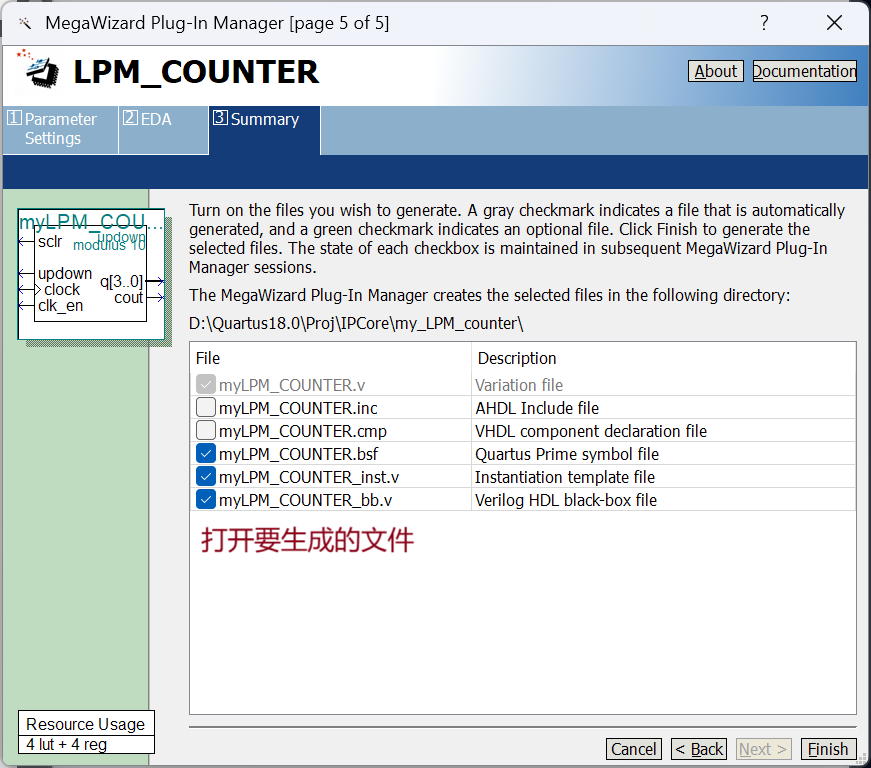871x768 pixels.
Task: Click the q[3..0] output port label
Action: tap(121, 282)
